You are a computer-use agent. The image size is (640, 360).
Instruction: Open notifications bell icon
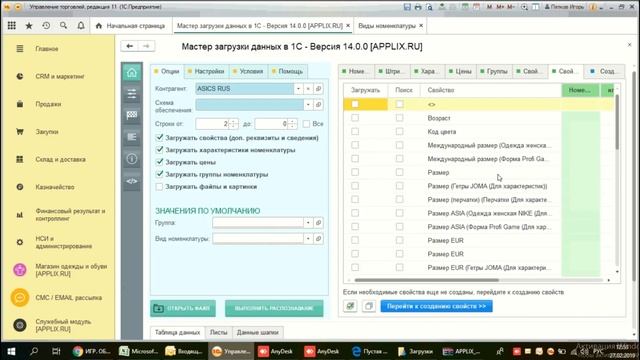81,26
